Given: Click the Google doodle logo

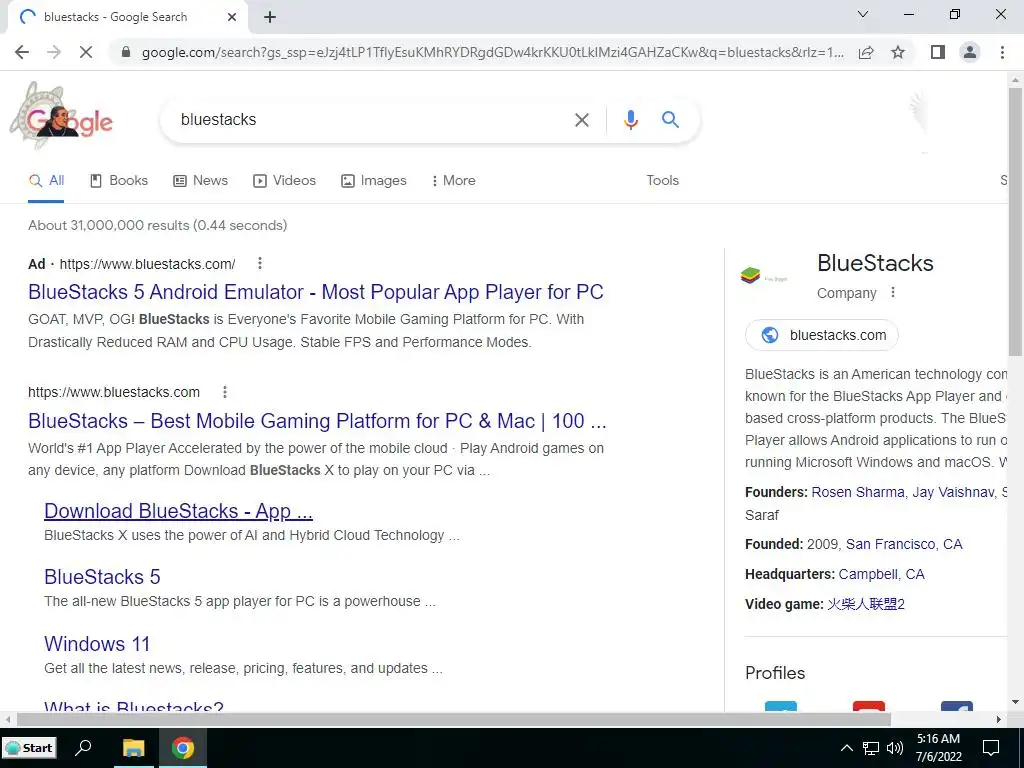Looking at the screenshot, I should coord(62,118).
